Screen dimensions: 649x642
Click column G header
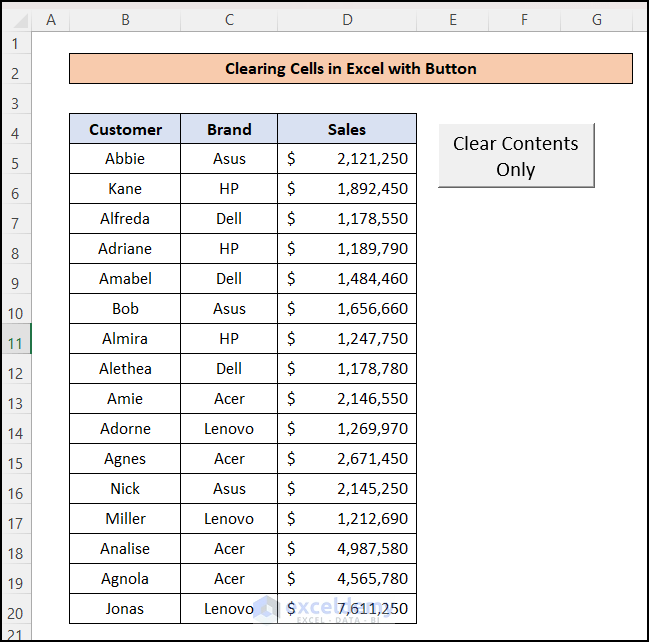(597, 20)
